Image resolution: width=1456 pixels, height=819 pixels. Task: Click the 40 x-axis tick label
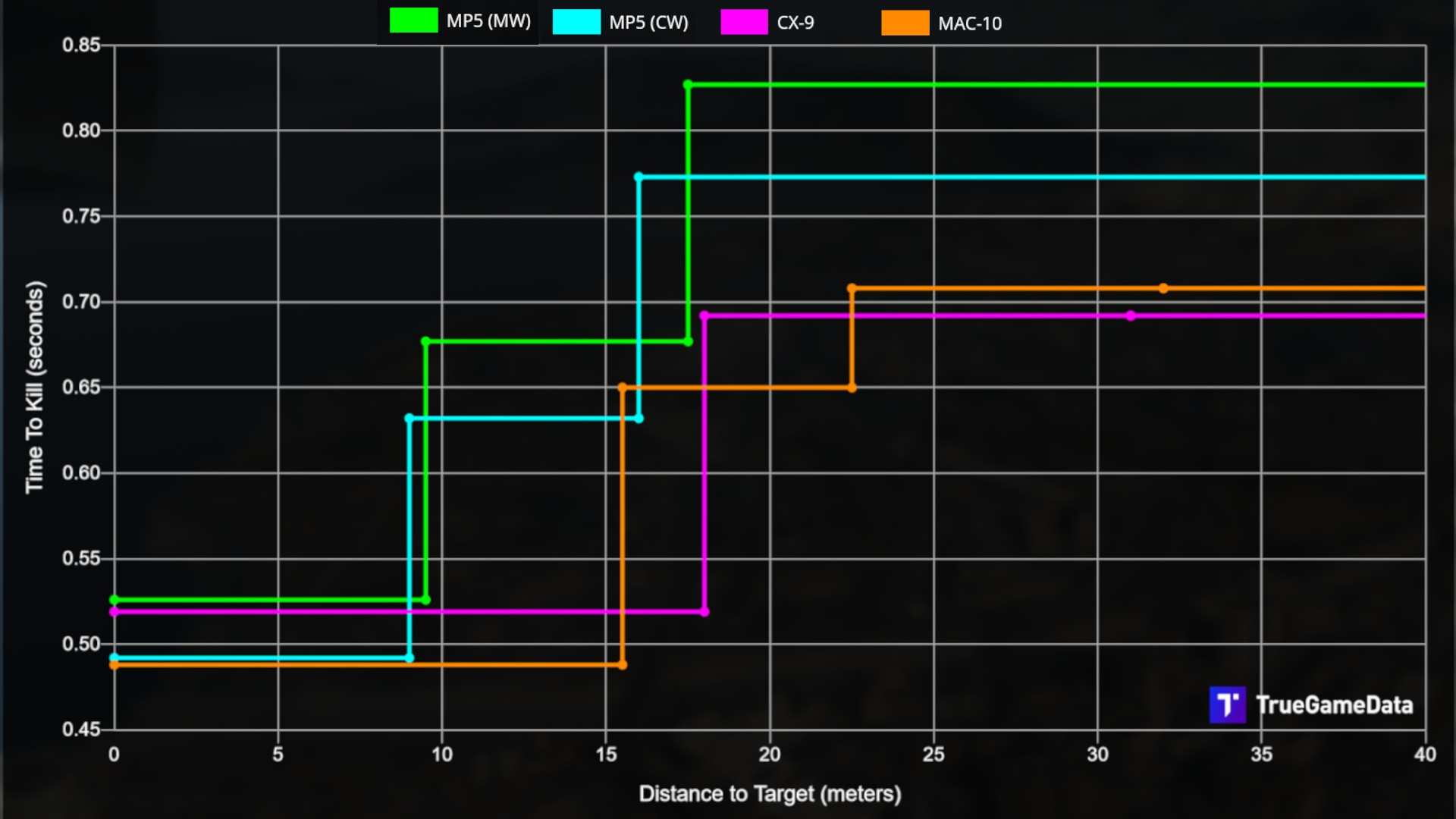1425,755
